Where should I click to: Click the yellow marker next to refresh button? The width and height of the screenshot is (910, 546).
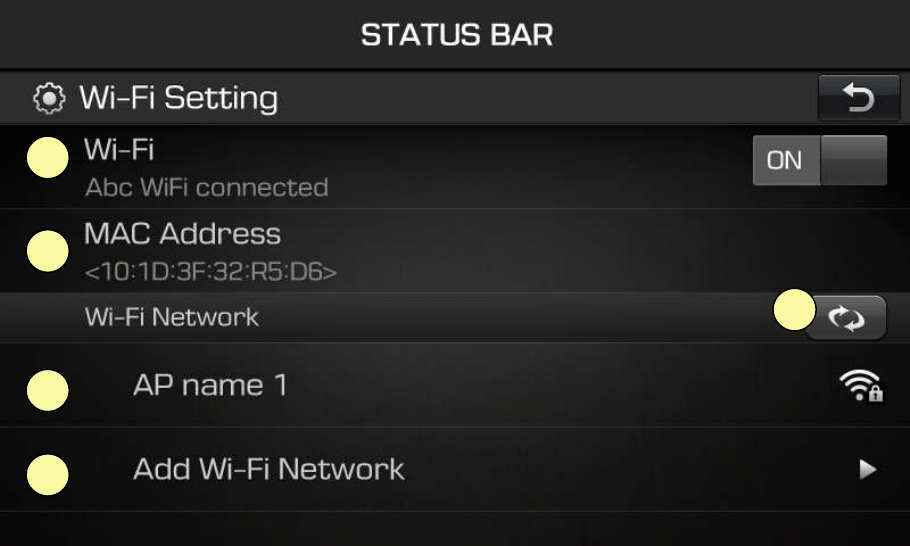click(x=795, y=310)
